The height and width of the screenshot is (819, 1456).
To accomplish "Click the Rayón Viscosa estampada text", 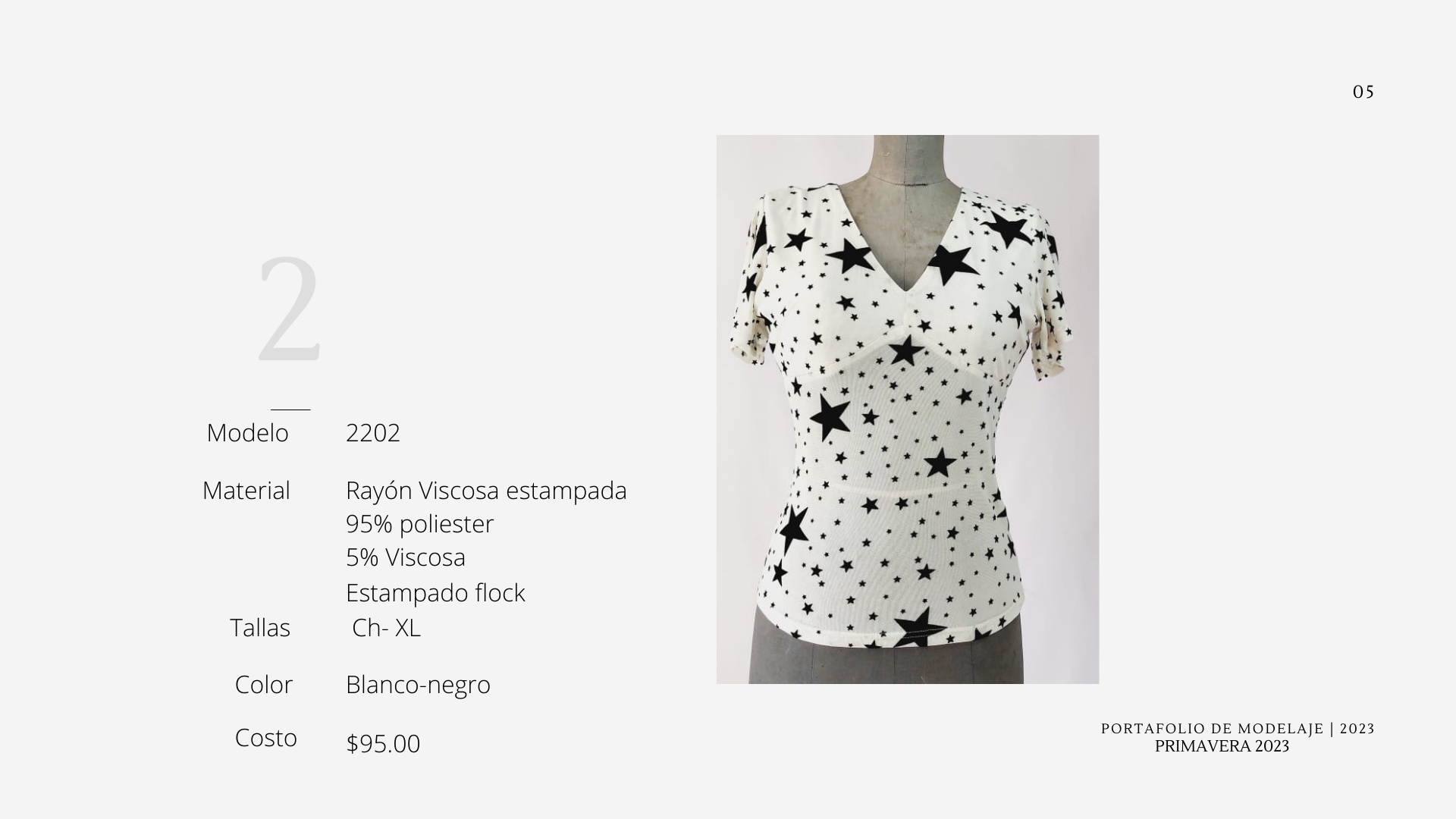I will (486, 491).
